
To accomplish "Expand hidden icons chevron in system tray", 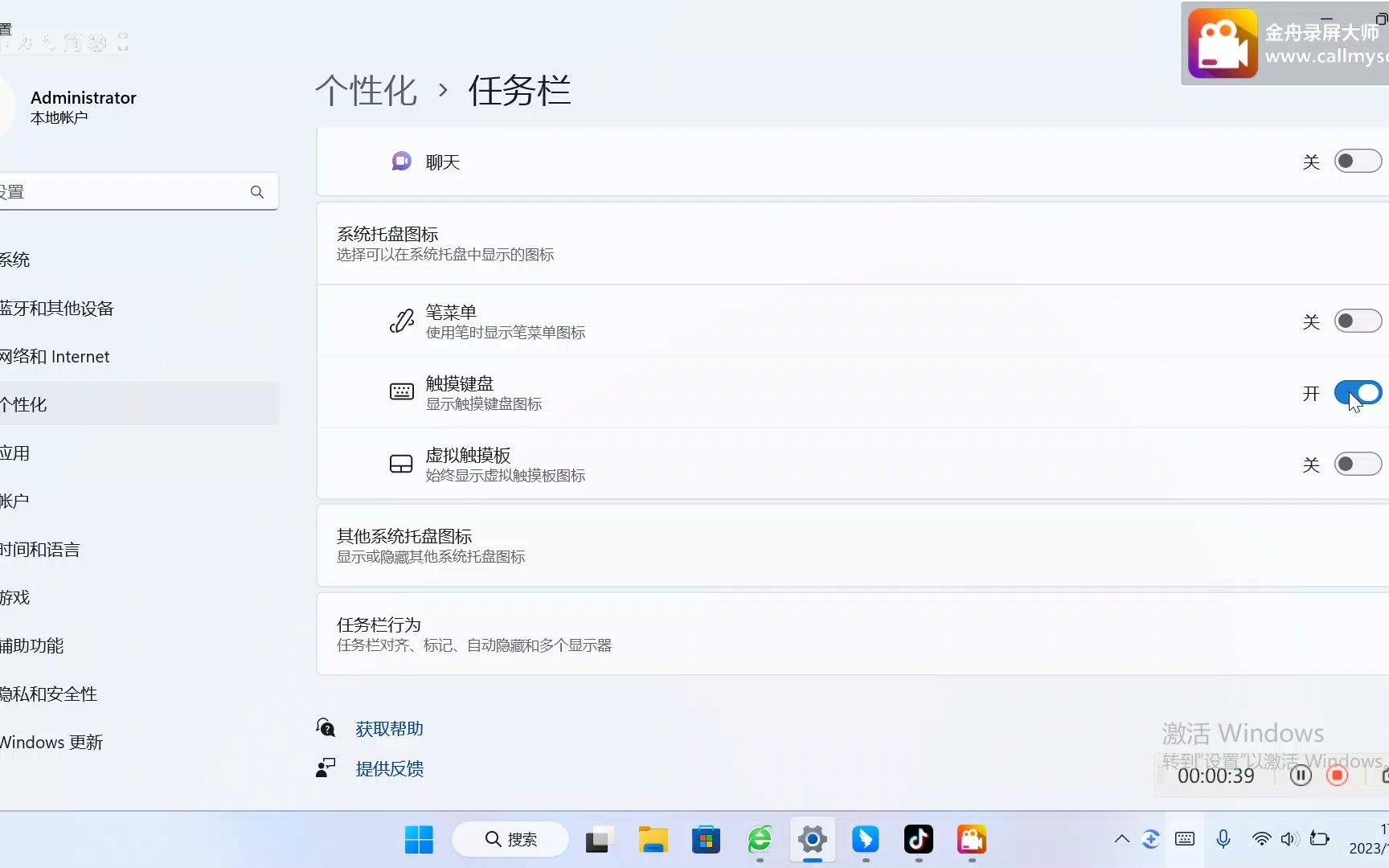I will tap(1121, 838).
